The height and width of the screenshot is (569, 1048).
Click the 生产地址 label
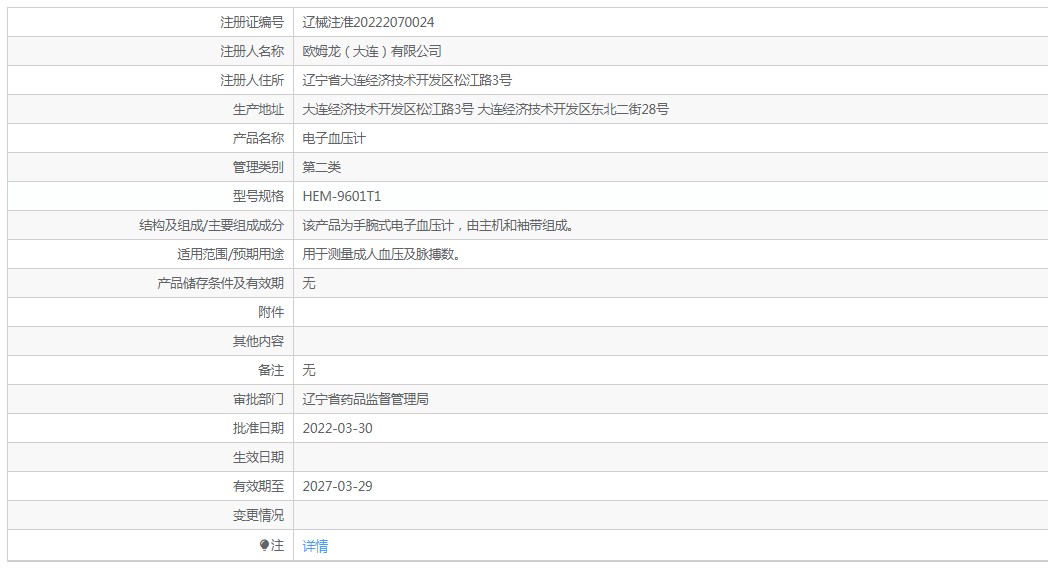pyautogui.click(x=258, y=109)
